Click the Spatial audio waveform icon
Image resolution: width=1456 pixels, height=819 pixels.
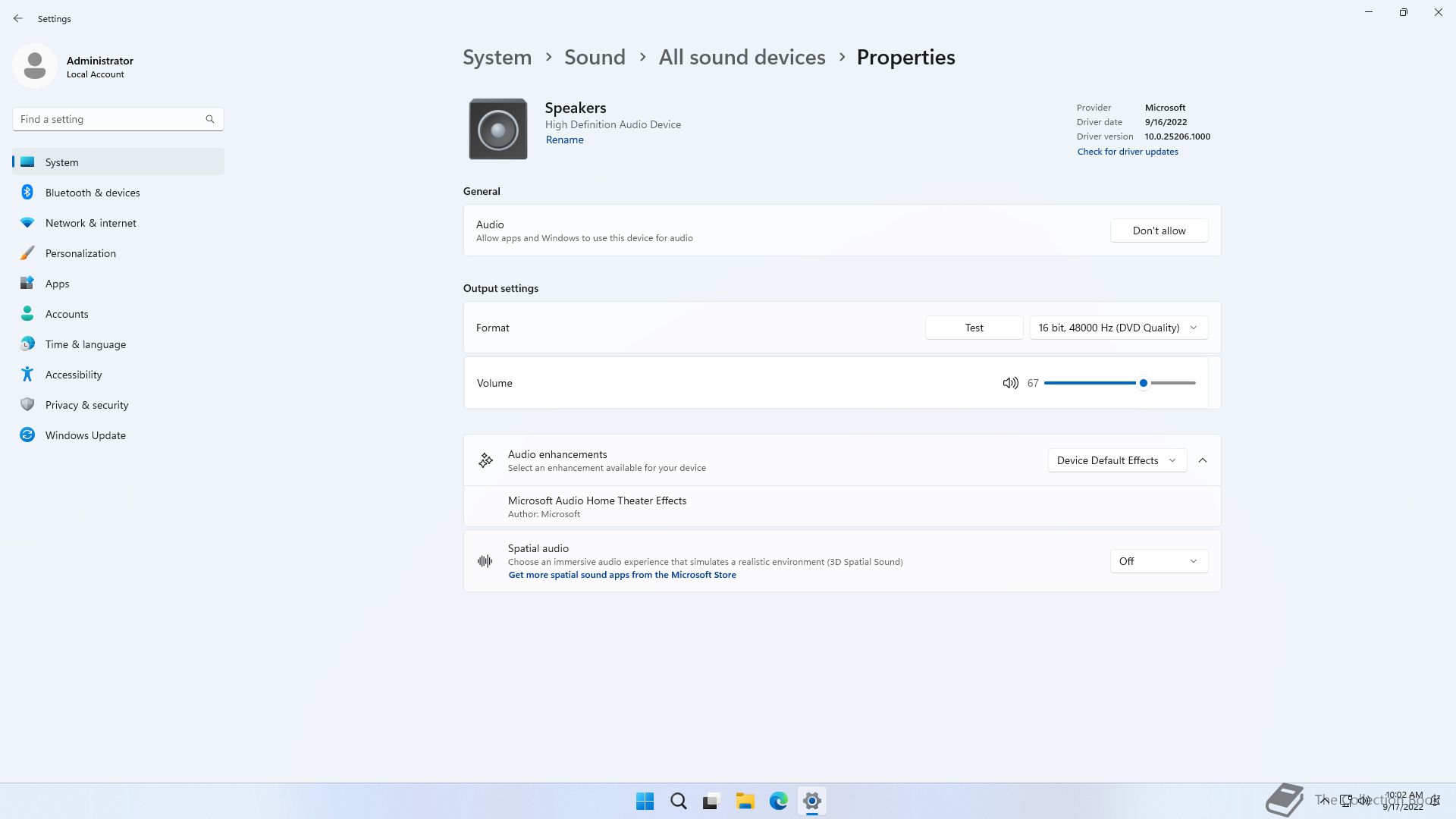tap(485, 561)
